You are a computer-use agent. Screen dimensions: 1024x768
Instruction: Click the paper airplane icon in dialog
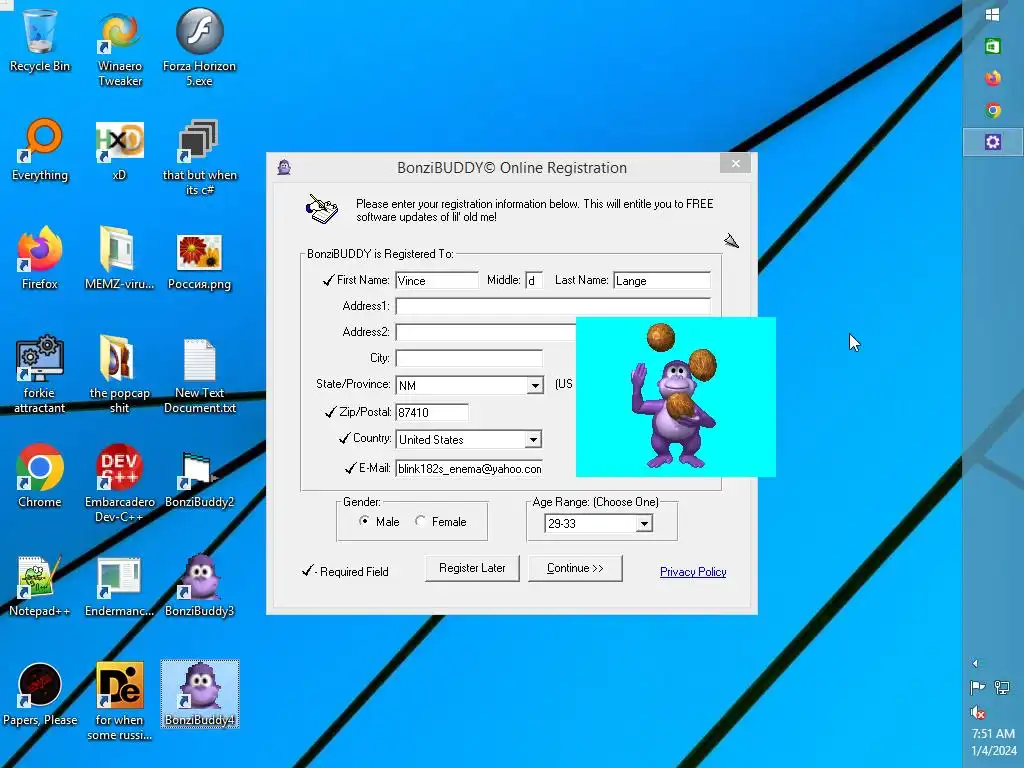coord(731,241)
